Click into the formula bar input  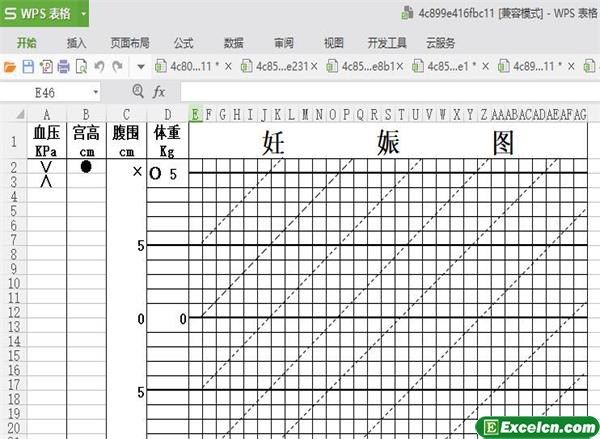click(x=390, y=92)
